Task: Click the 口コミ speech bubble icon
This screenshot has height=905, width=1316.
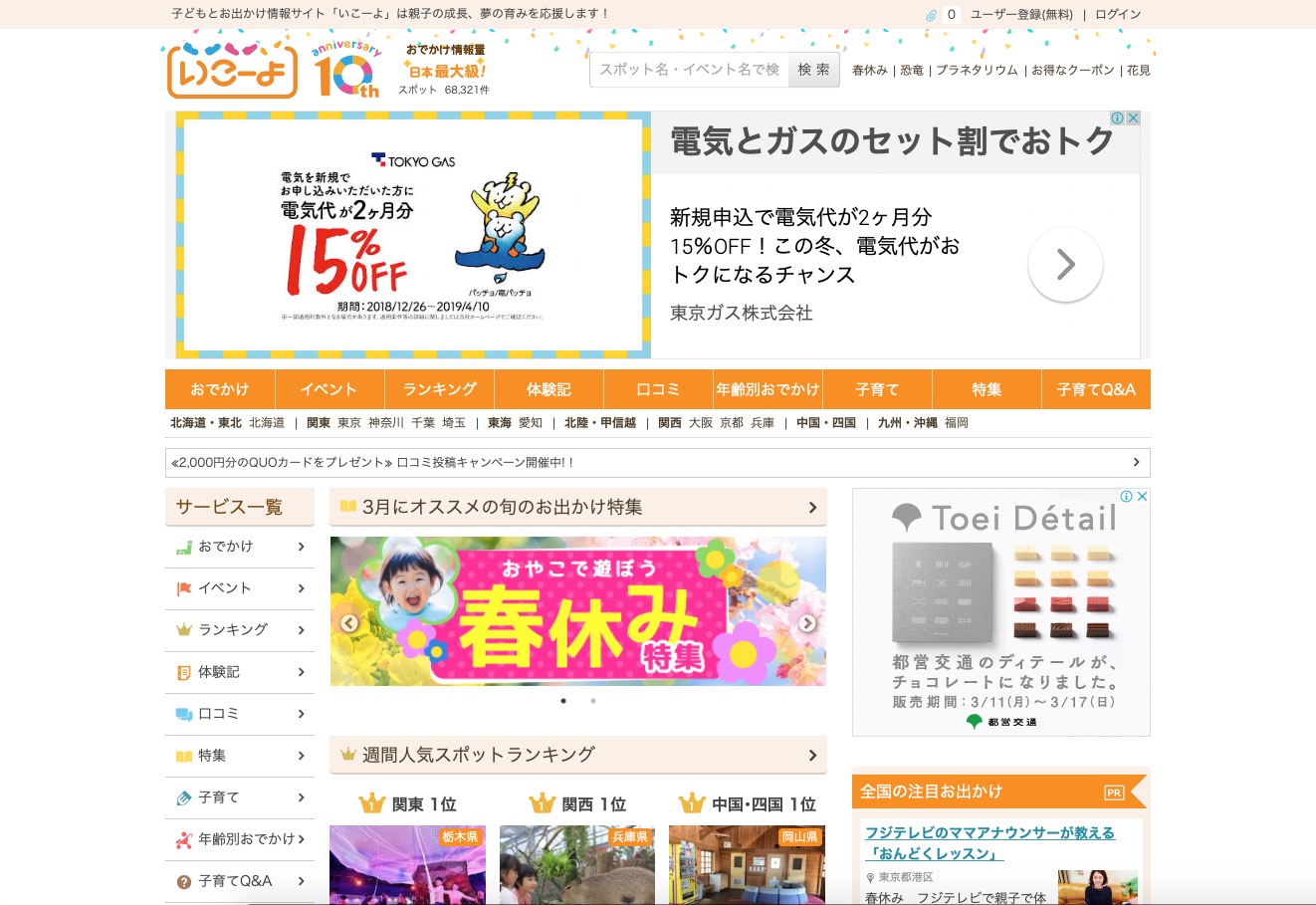Action: (x=183, y=714)
